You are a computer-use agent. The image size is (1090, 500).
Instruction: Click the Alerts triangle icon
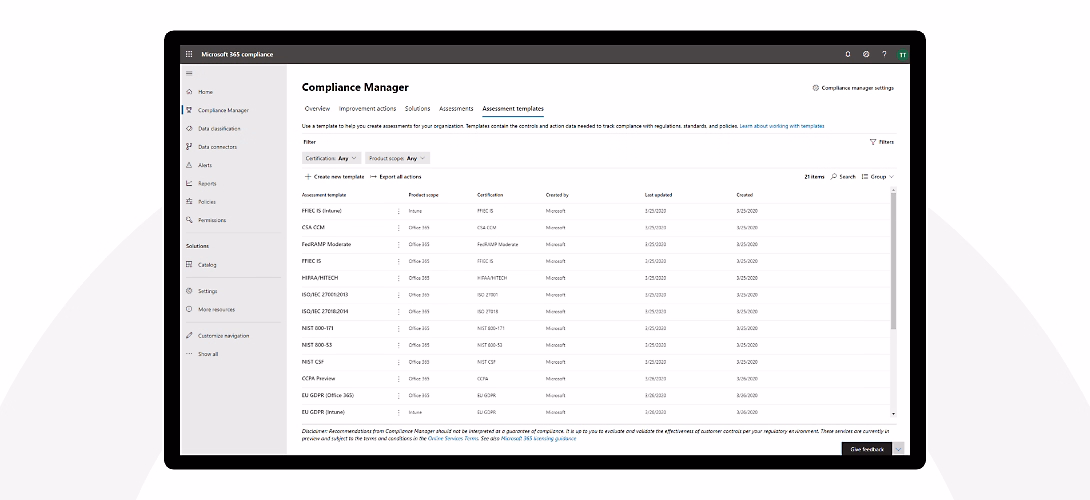pos(189,166)
